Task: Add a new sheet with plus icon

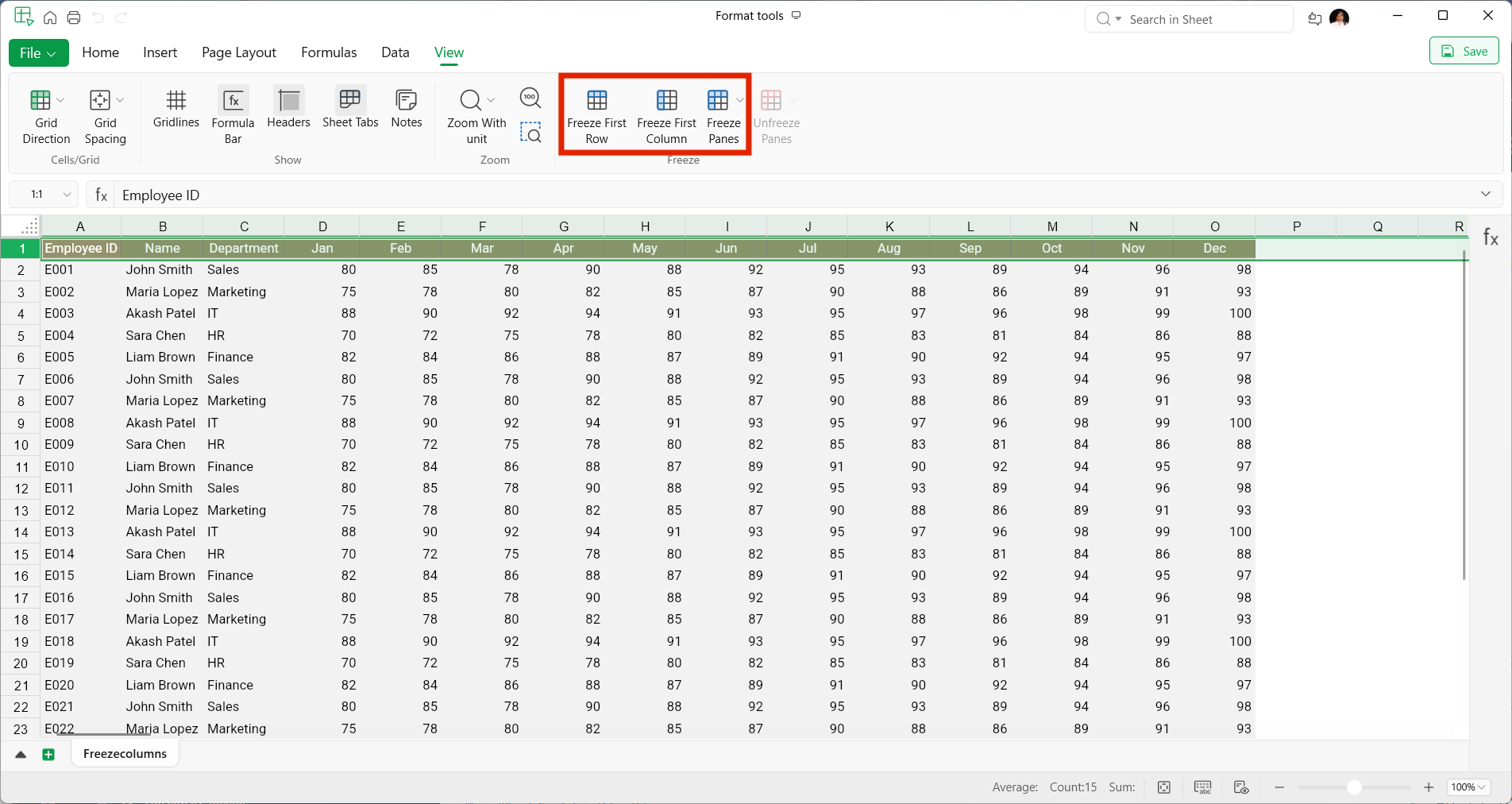Action: tap(48, 755)
